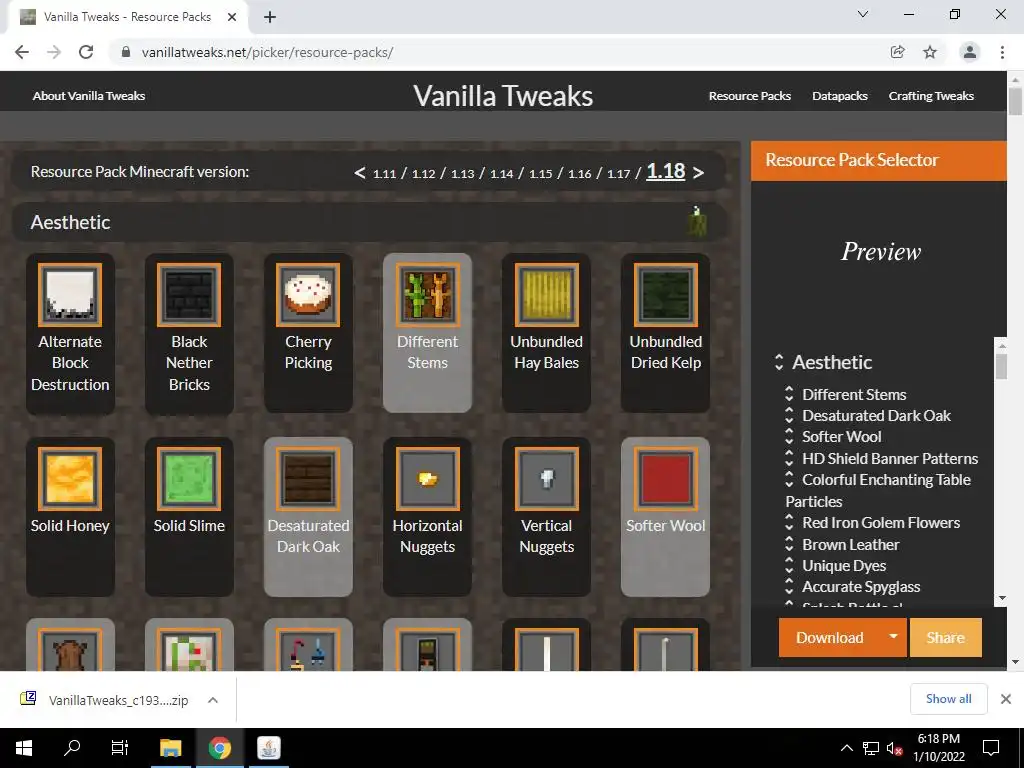Focus the address bar URL

point(267,52)
